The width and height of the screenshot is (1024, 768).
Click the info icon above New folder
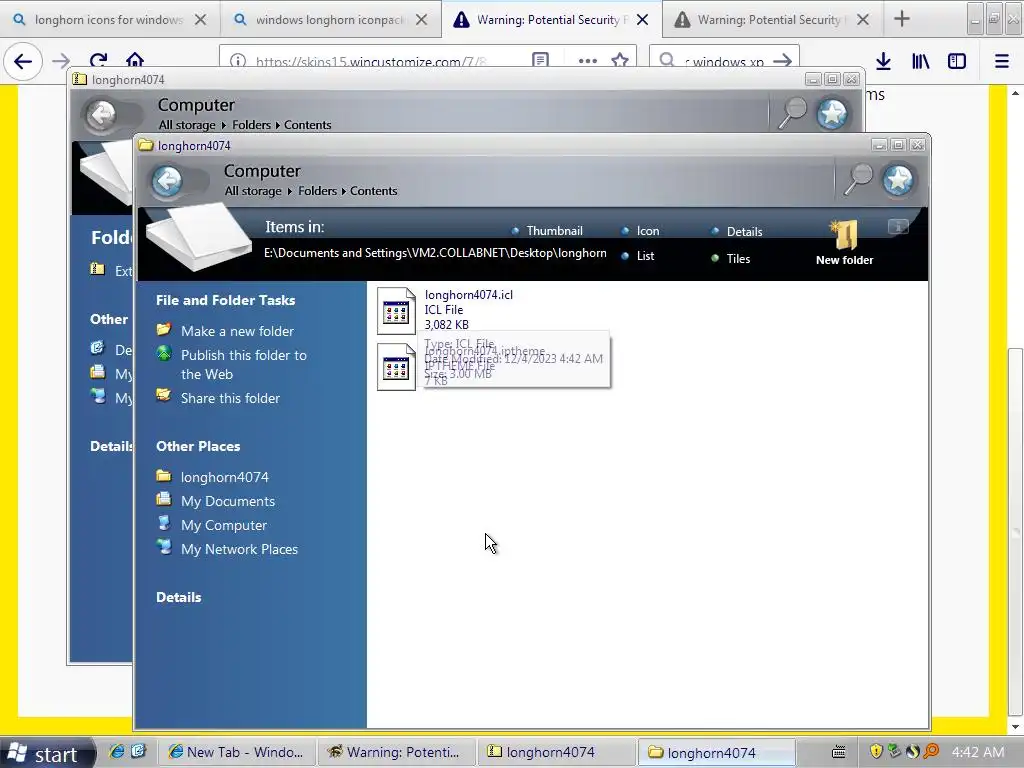[x=899, y=227]
